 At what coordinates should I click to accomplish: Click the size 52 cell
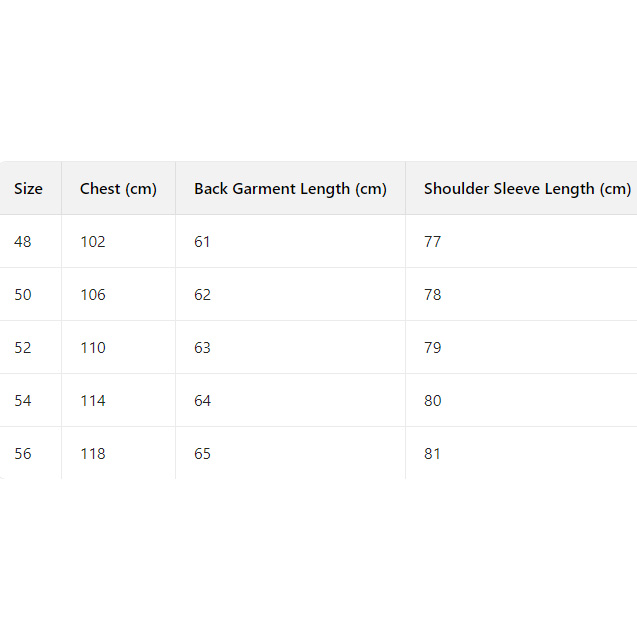coord(23,348)
